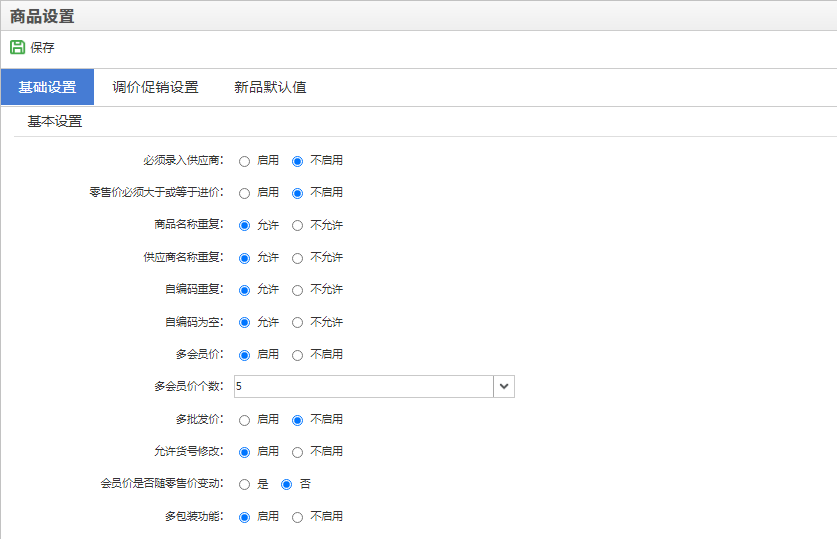Screen dimensions: 837x539
Task: Click the 保存 save button text
Action: (x=42, y=47)
